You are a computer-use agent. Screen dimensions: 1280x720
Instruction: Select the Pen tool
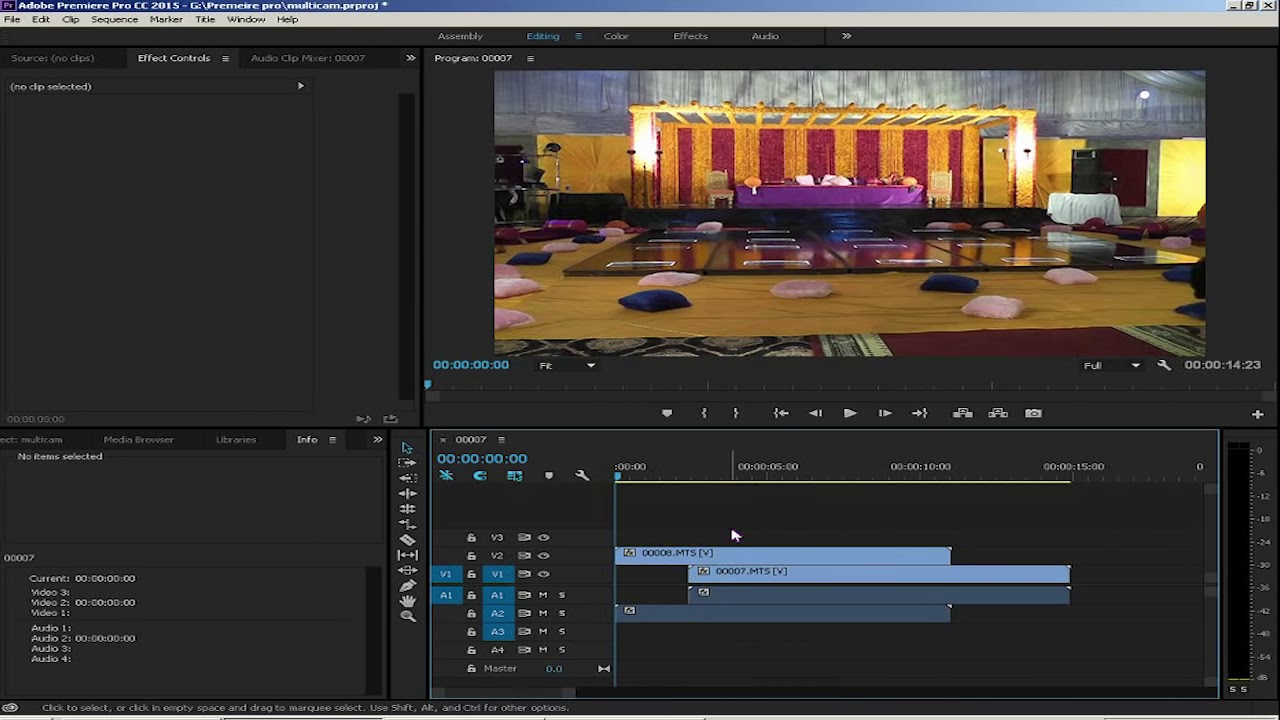[x=407, y=585]
